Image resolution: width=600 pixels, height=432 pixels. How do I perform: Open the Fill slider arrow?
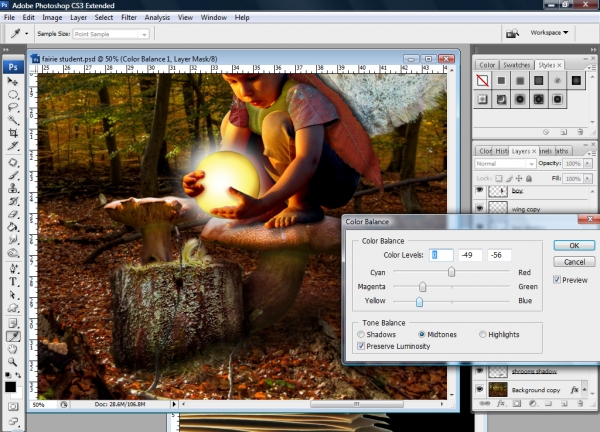click(588, 179)
